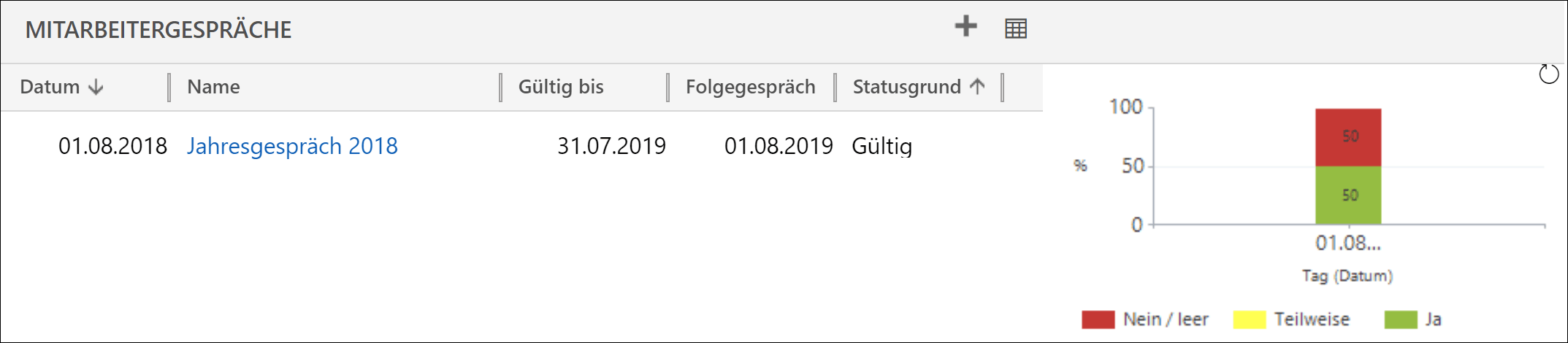The height and width of the screenshot is (343, 1568).
Task: Select the yellow Teilweise legend swatch
Action: pos(1249,320)
